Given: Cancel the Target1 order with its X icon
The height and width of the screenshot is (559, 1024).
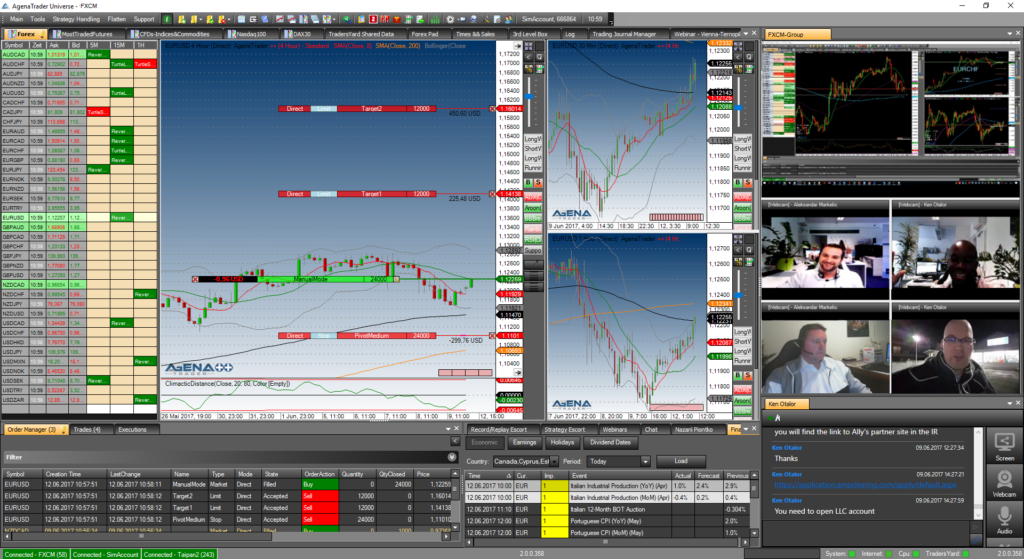Looking at the screenshot, I should [x=492, y=194].
